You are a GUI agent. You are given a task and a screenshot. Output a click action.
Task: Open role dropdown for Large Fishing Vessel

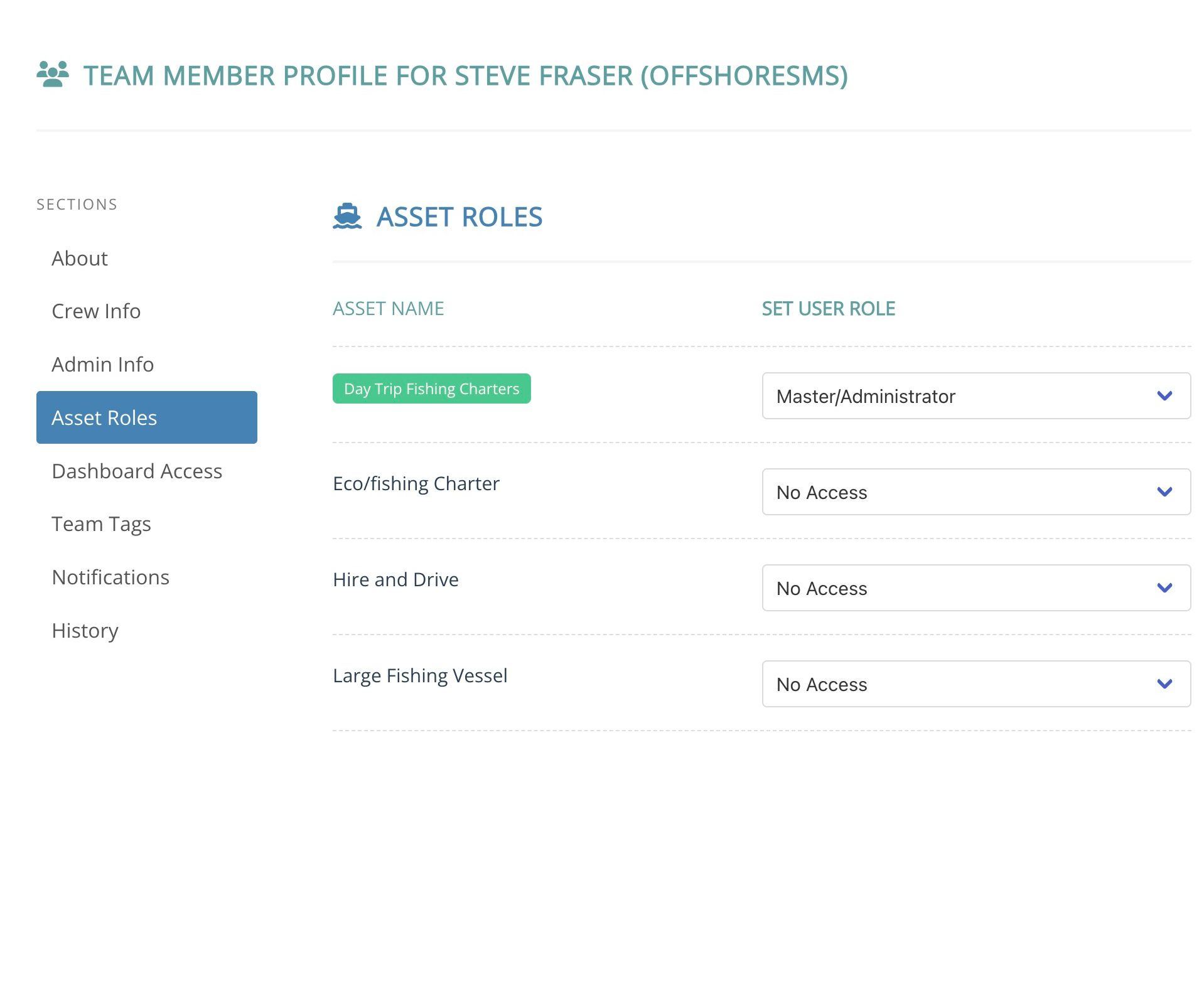tap(976, 684)
